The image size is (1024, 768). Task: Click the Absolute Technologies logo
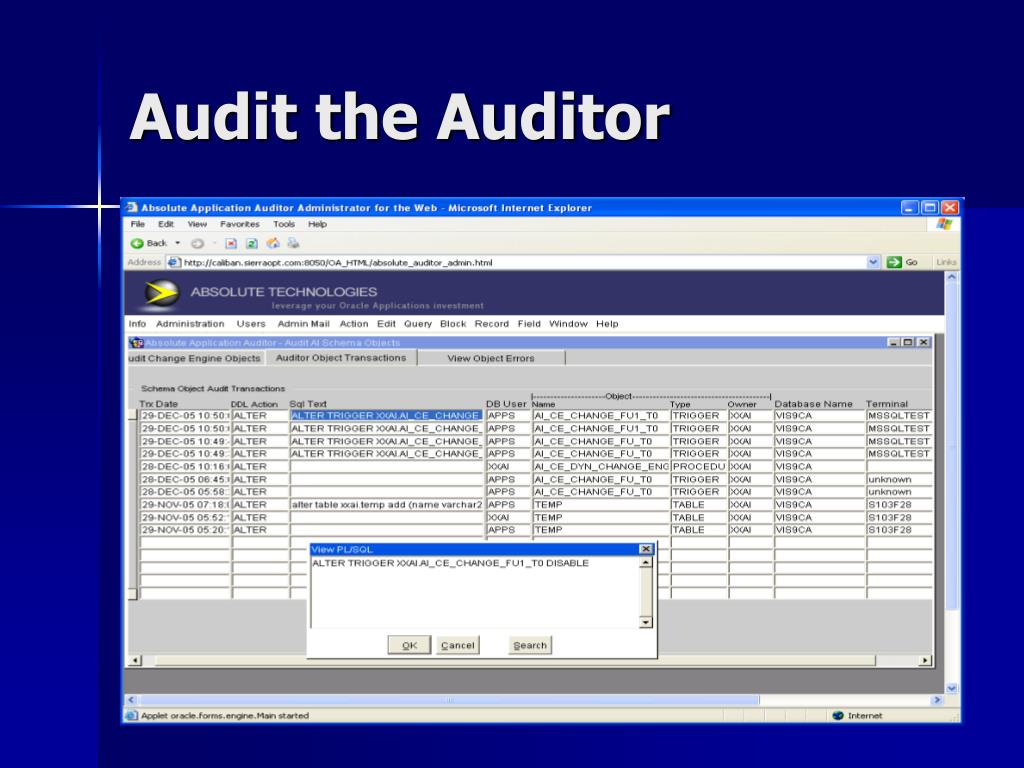click(161, 294)
